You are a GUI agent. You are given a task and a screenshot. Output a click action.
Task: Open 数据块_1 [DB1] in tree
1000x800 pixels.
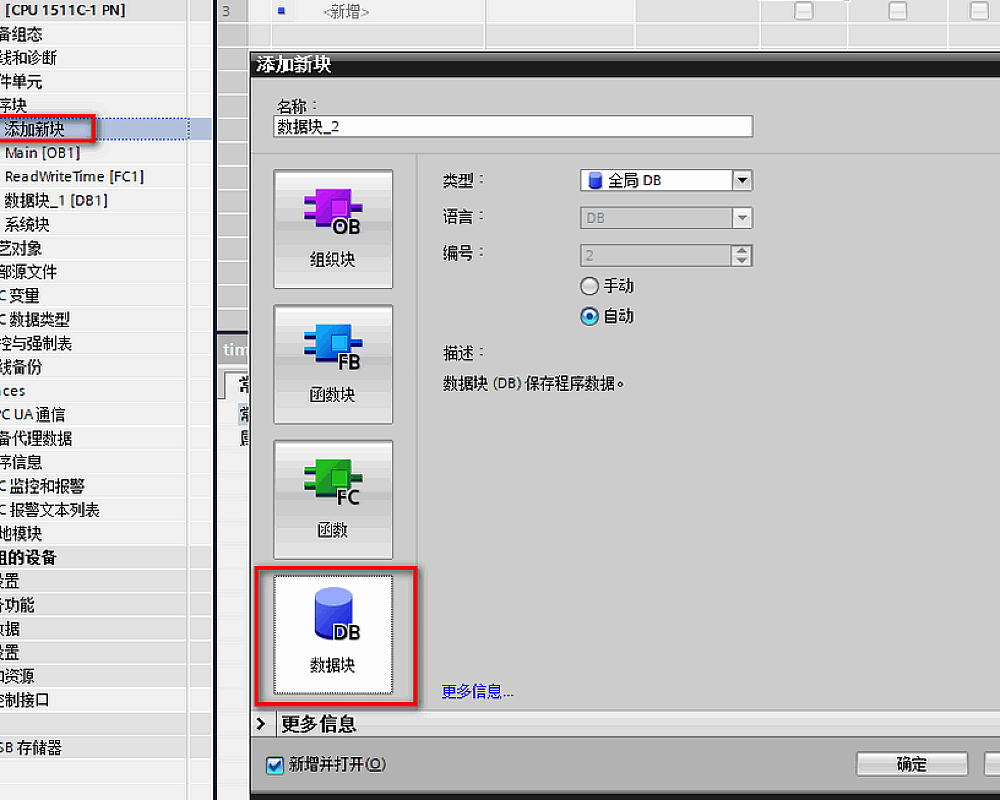[x=56, y=201]
